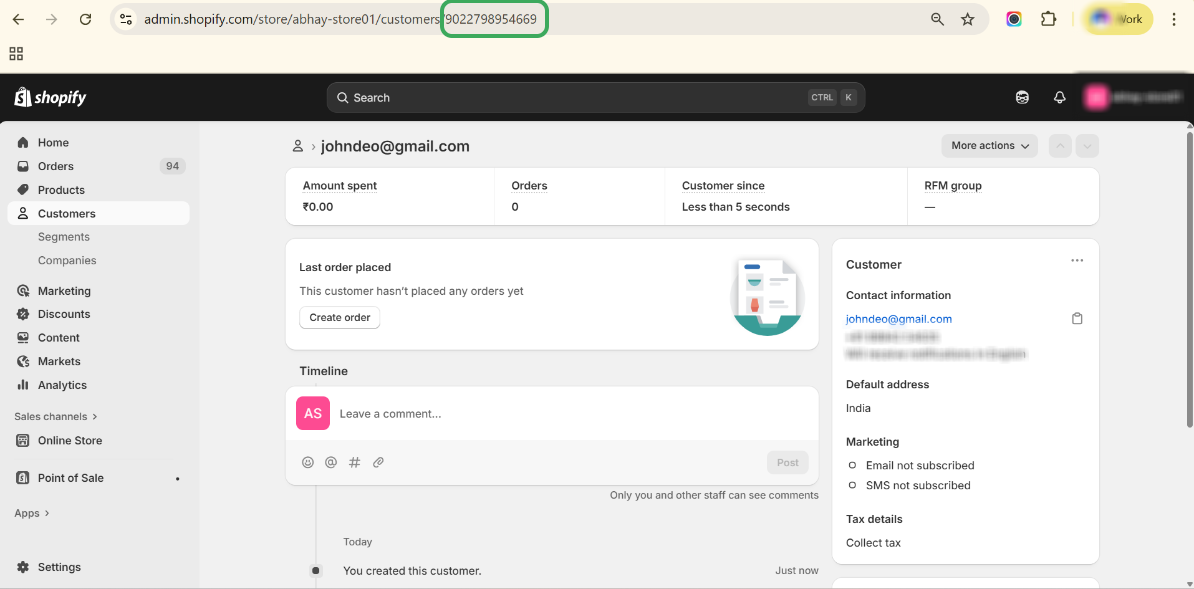
Task: Click the mention @ icon in comment box
Action: click(331, 462)
